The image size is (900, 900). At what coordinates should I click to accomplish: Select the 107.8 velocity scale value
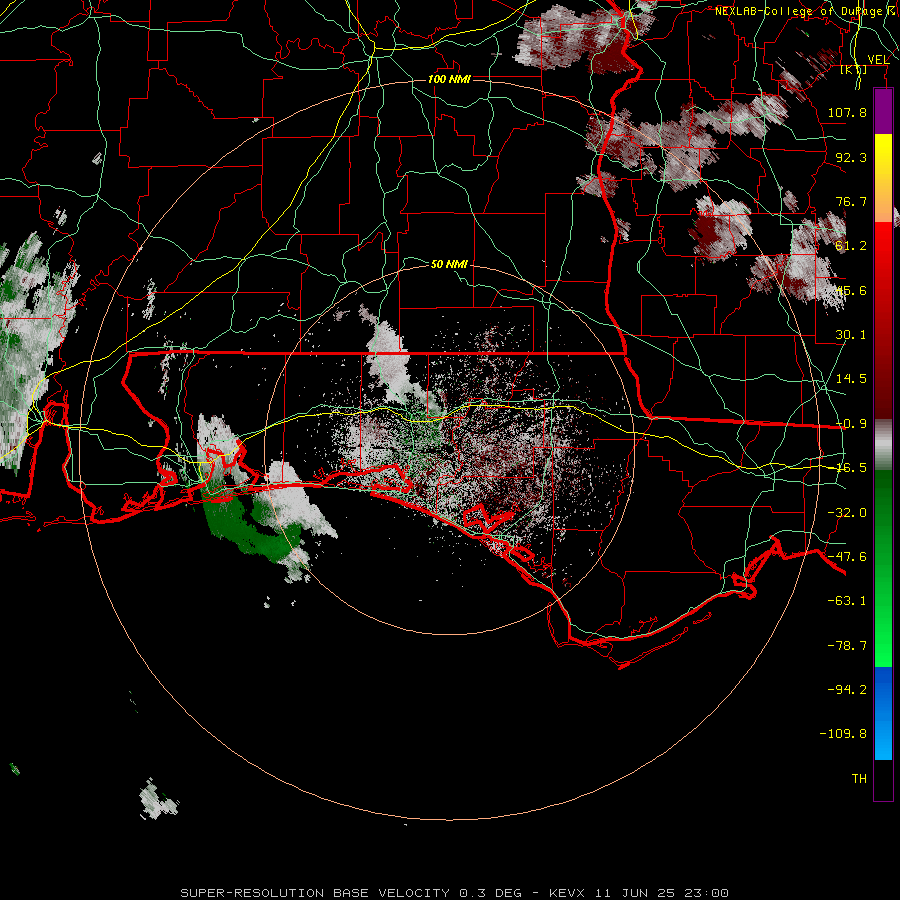coord(847,112)
